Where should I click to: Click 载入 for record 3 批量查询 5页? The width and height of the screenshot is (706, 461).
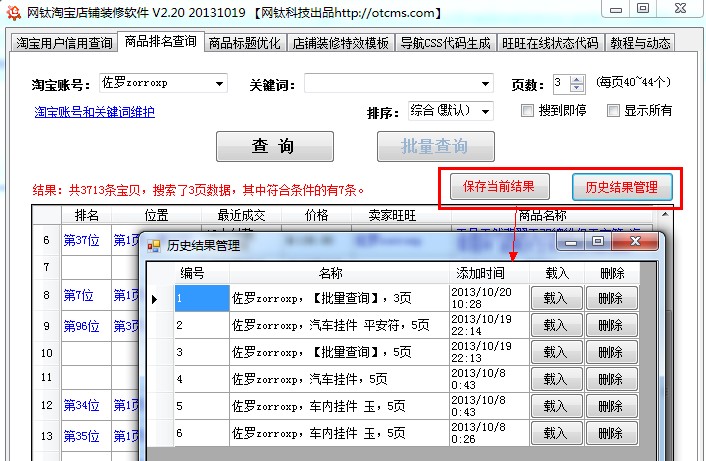[557, 352]
